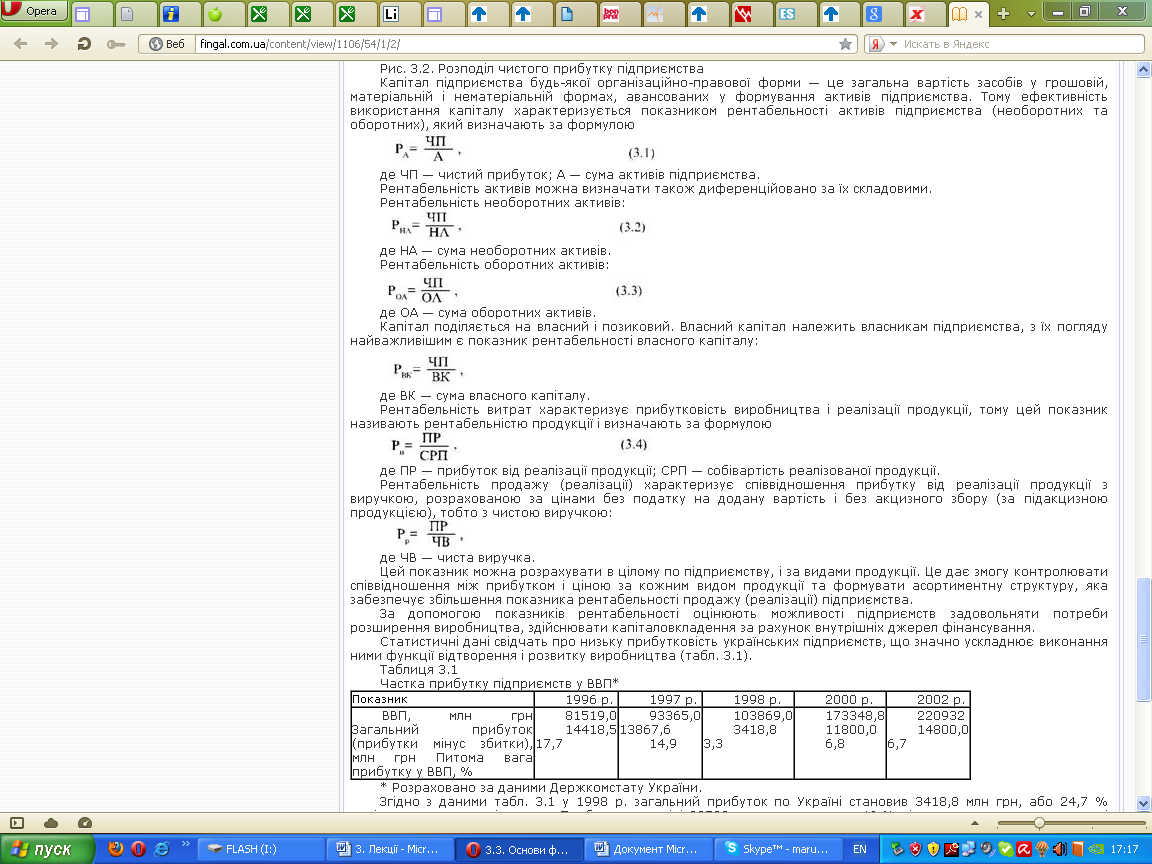Image resolution: width=1152 pixels, height=864 pixels.
Task: Click the system clock showing 17:17
Action: tap(1124, 849)
